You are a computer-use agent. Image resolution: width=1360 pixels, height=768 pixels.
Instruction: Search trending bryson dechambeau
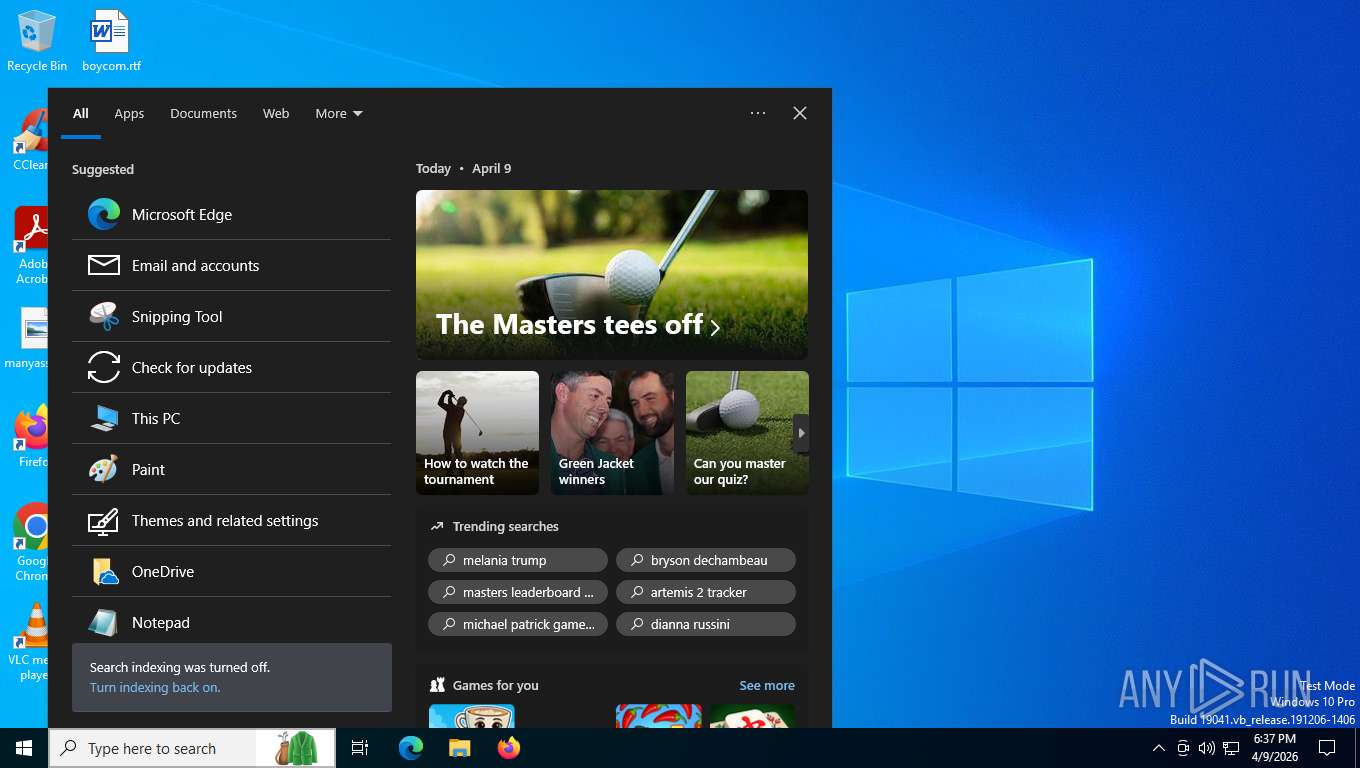click(706, 560)
